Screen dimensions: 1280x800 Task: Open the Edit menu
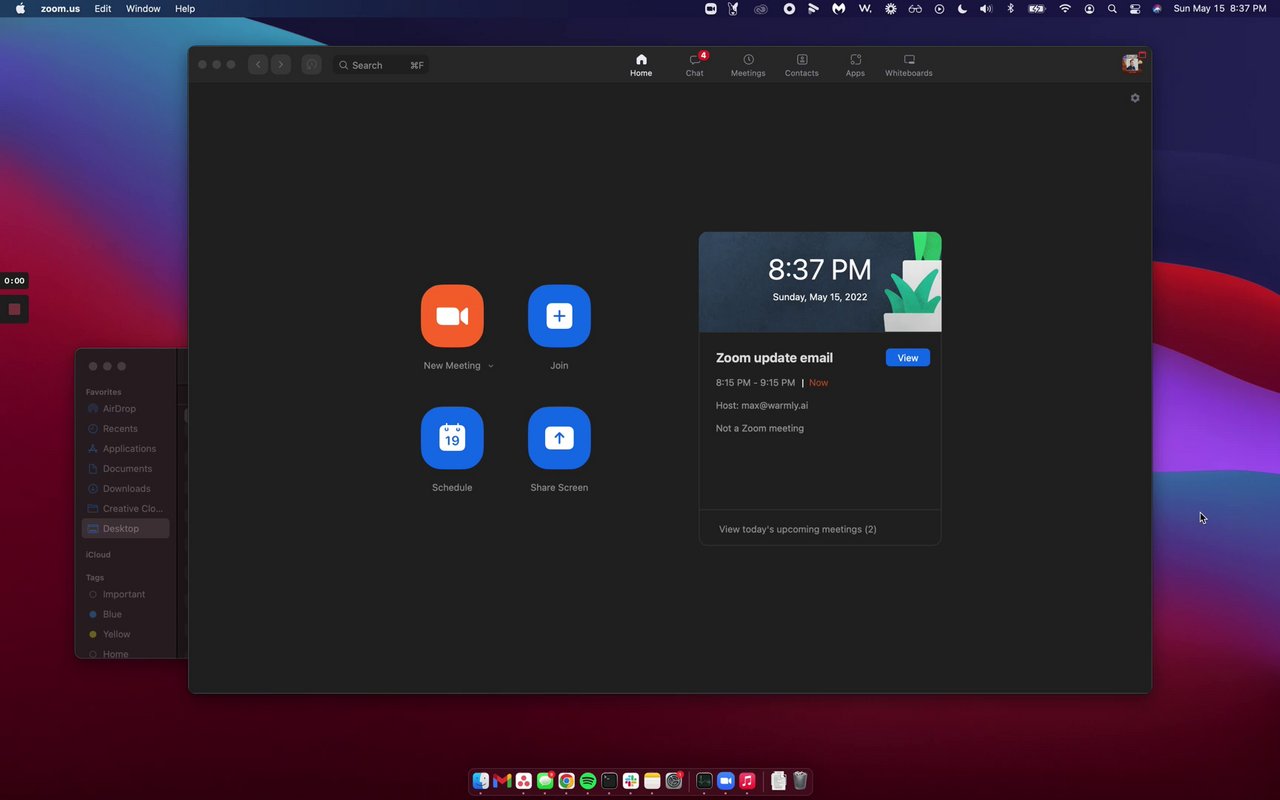pos(103,9)
